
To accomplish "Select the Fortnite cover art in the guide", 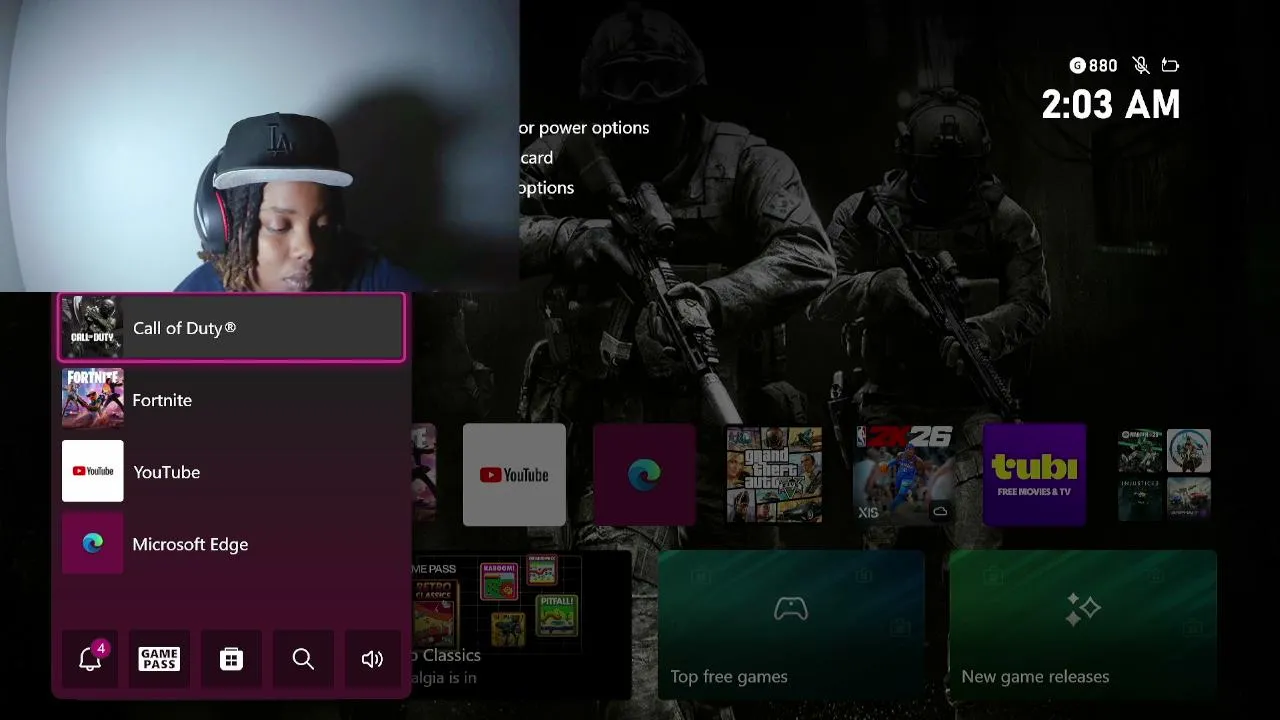I will [93, 399].
